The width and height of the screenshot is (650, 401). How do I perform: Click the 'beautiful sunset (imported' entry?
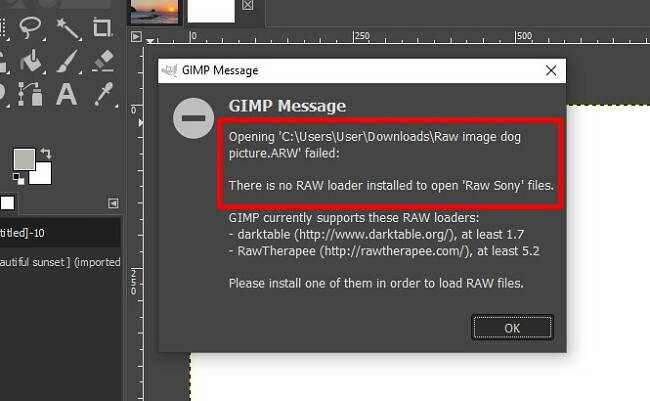coord(60,262)
